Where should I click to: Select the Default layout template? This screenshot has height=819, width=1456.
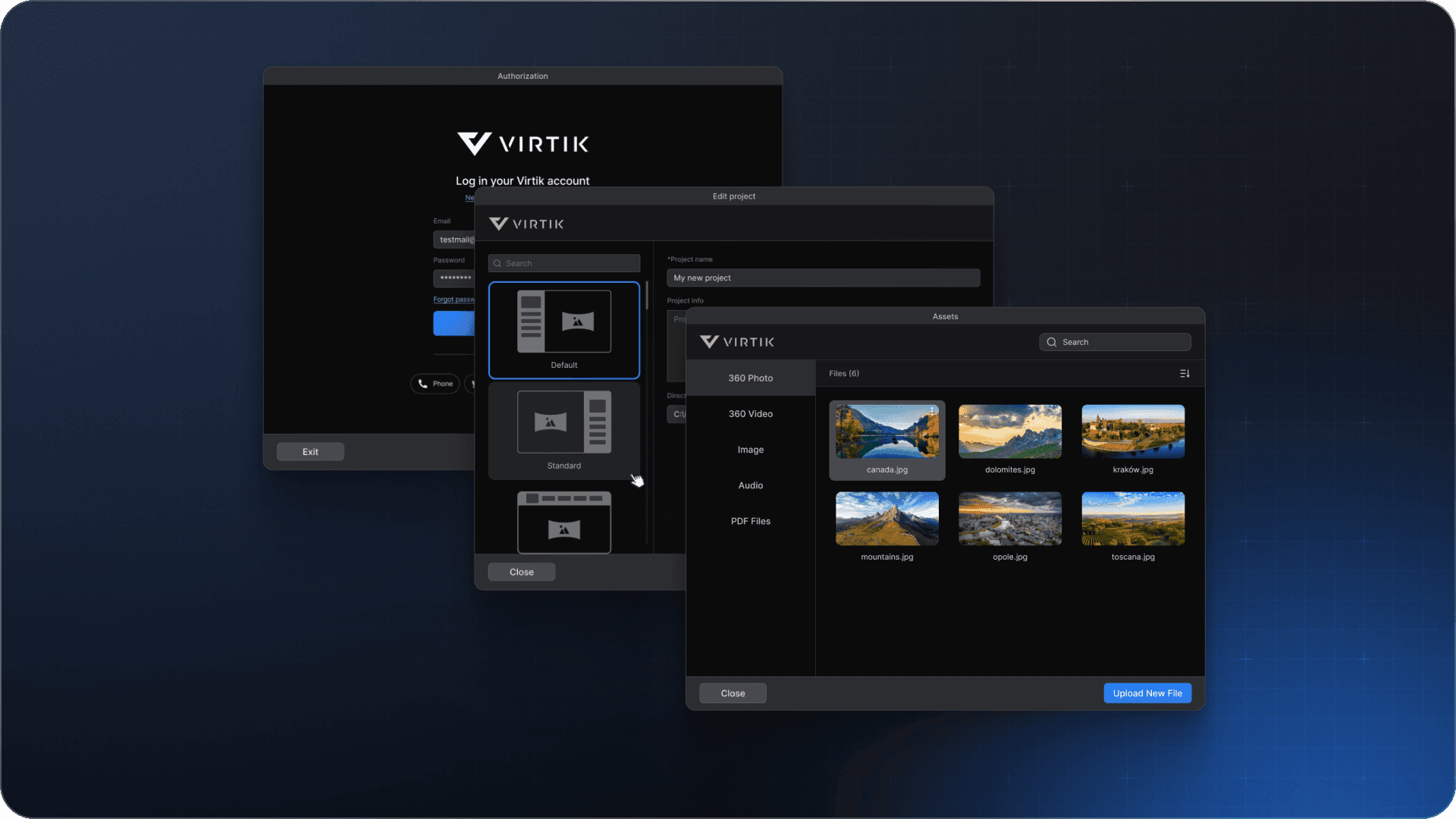click(563, 330)
